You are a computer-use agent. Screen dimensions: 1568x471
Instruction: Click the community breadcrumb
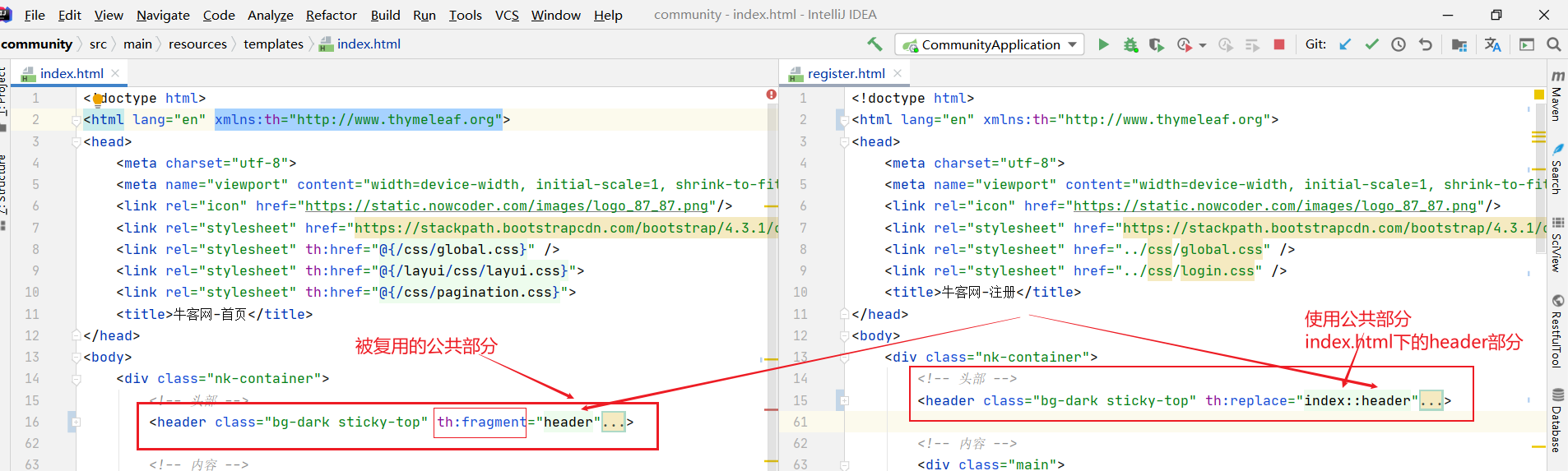coord(37,44)
